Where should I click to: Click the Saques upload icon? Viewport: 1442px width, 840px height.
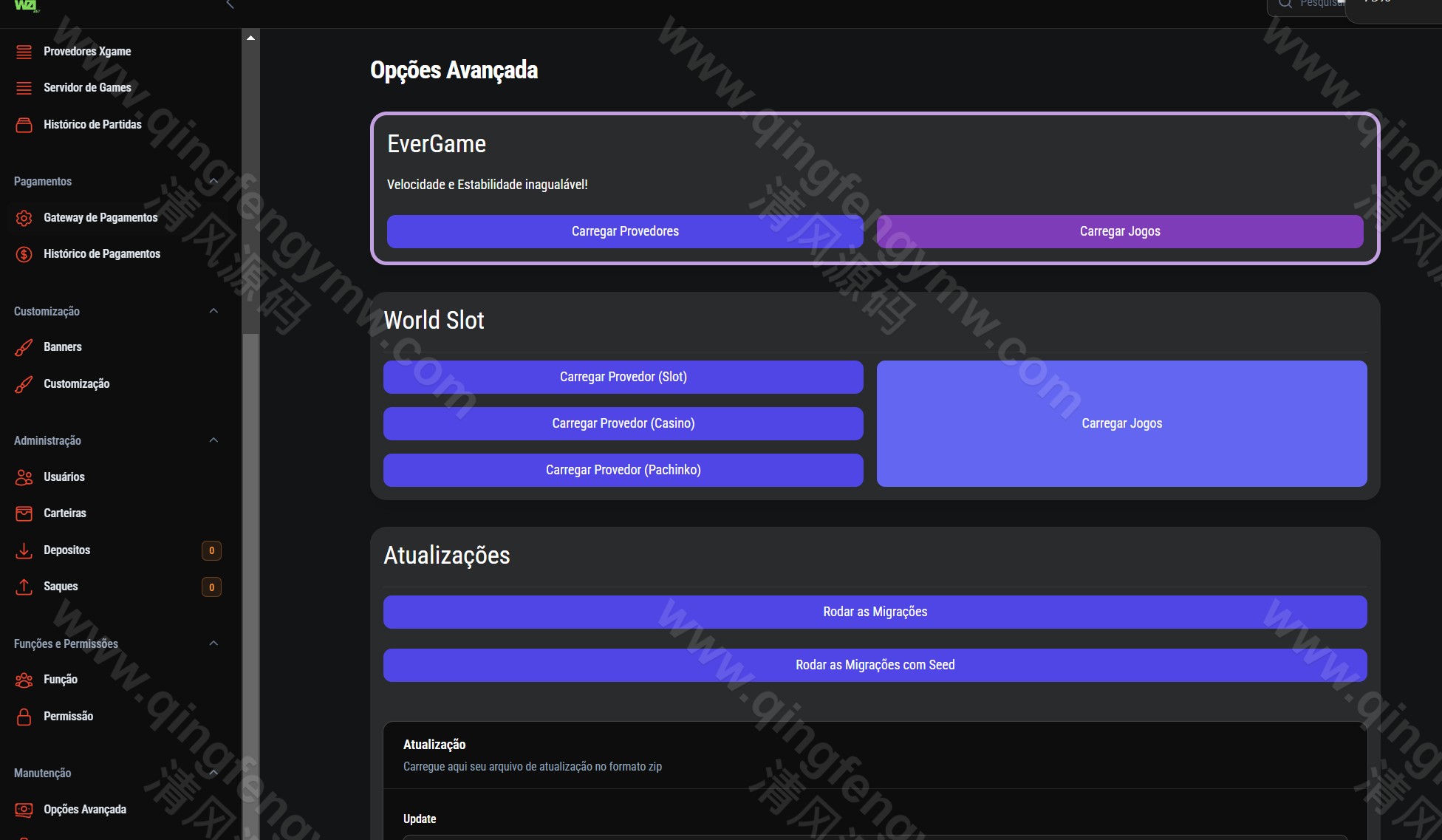(x=24, y=587)
